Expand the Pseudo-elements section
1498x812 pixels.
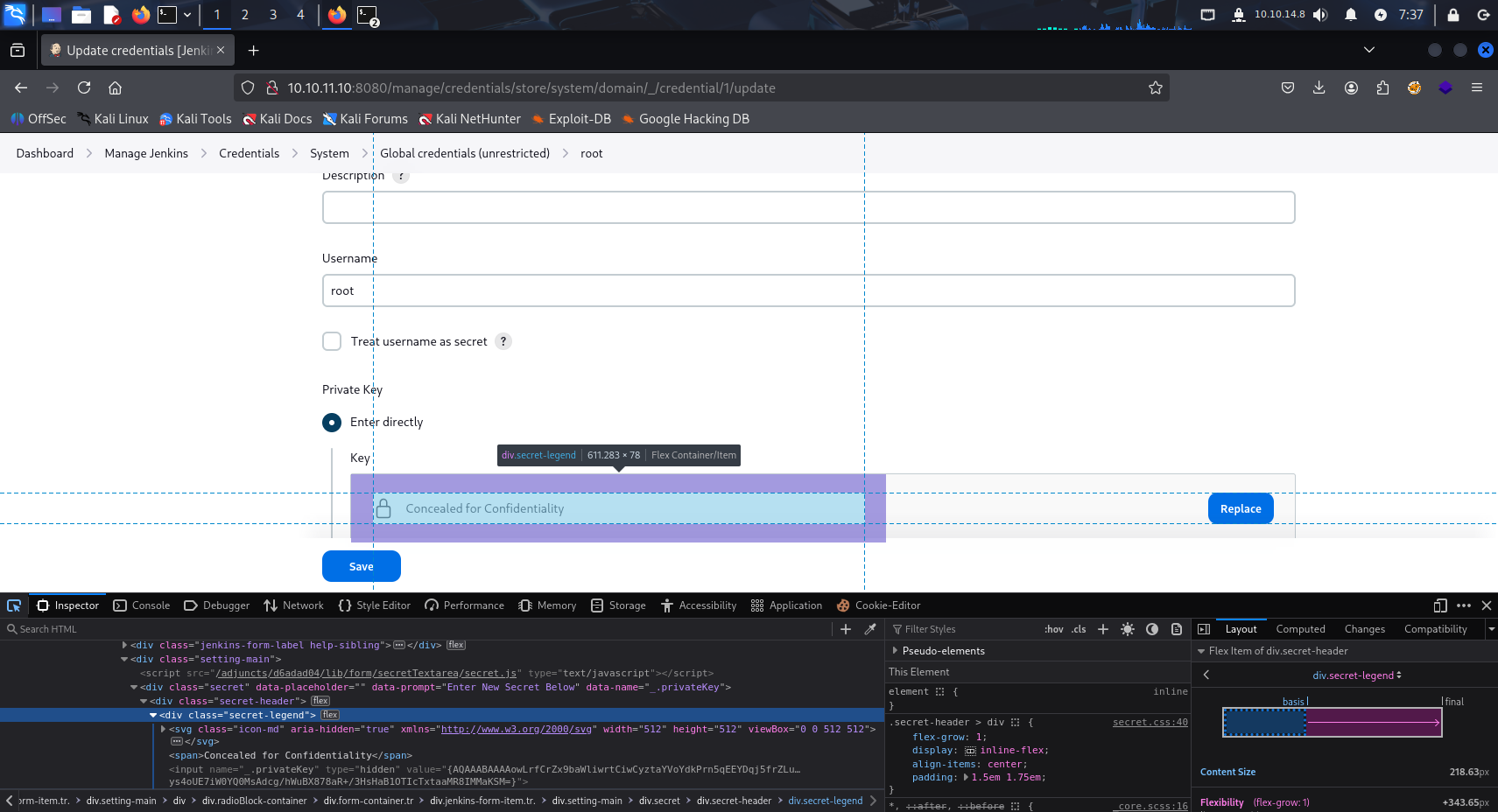pyautogui.click(x=895, y=650)
